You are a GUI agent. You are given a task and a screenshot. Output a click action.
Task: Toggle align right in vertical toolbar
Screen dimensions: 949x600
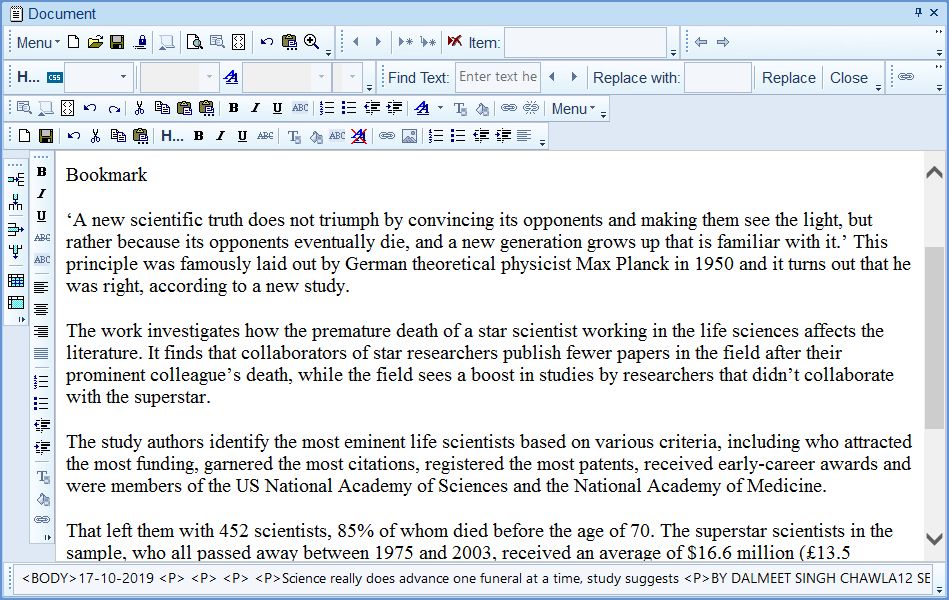pyautogui.click(x=41, y=332)
